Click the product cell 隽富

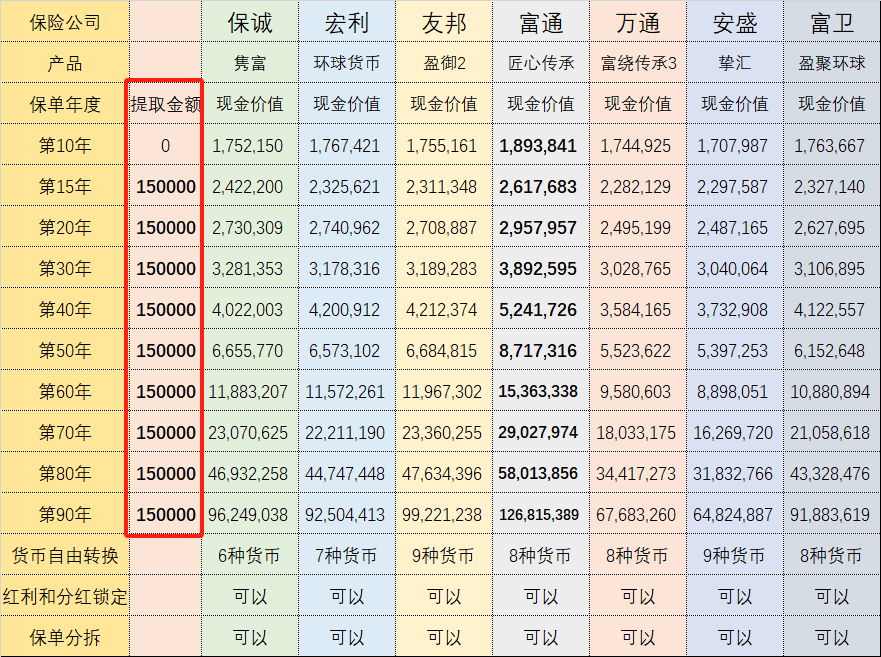click(250, 63)
